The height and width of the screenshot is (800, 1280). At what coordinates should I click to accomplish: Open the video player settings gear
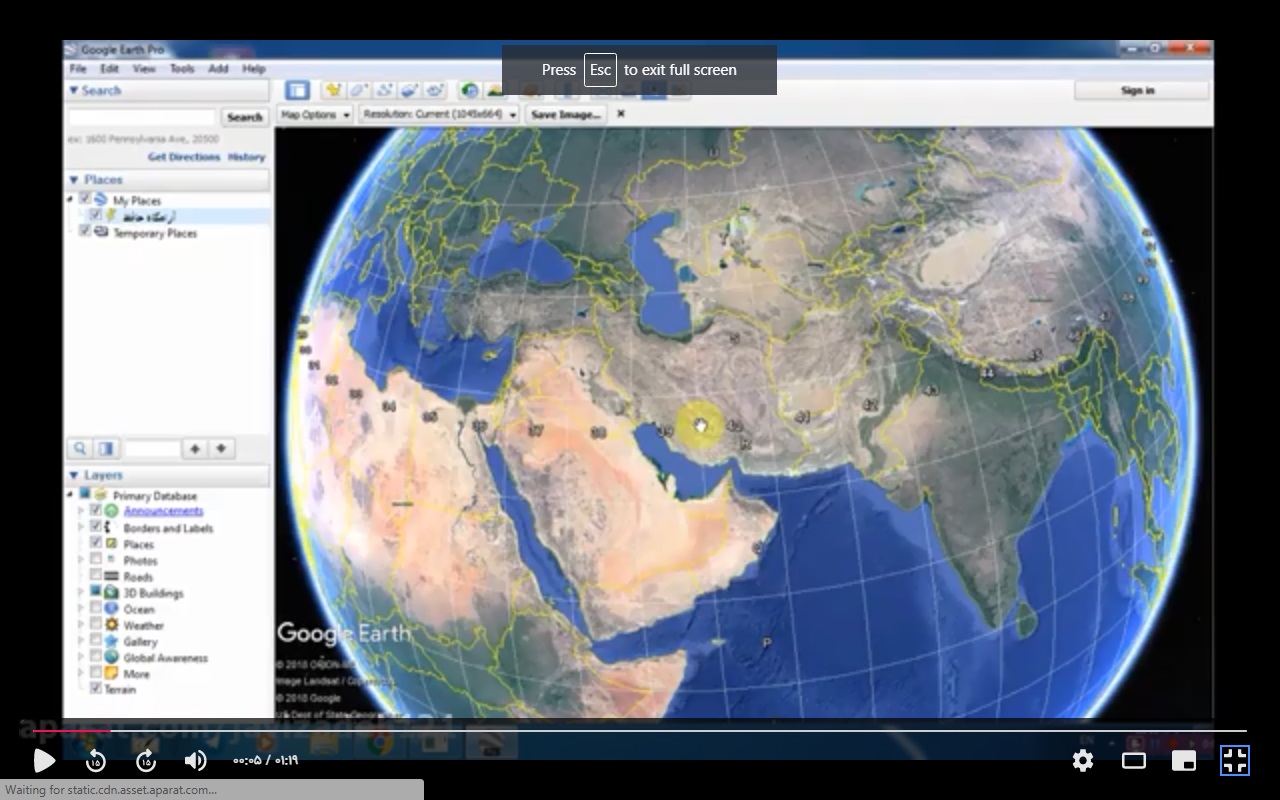(x=1082, y=761)
